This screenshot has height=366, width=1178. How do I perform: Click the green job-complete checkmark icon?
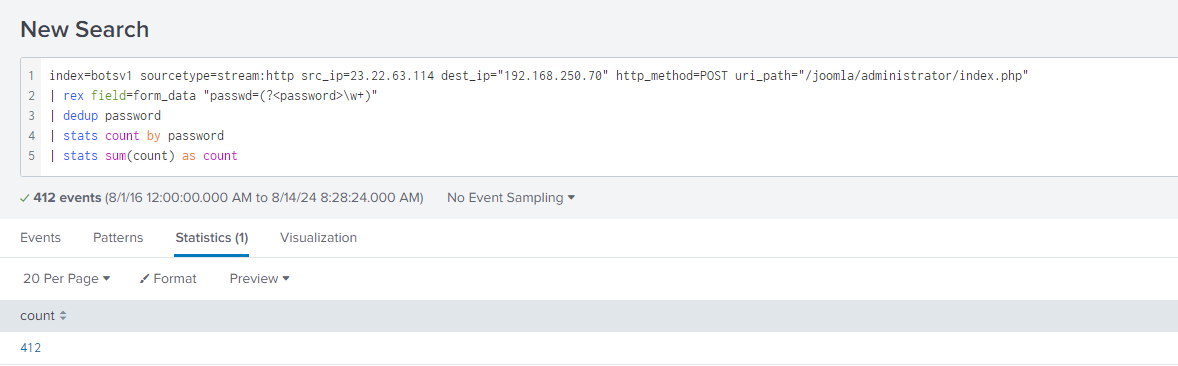click(x=25, y=198)
